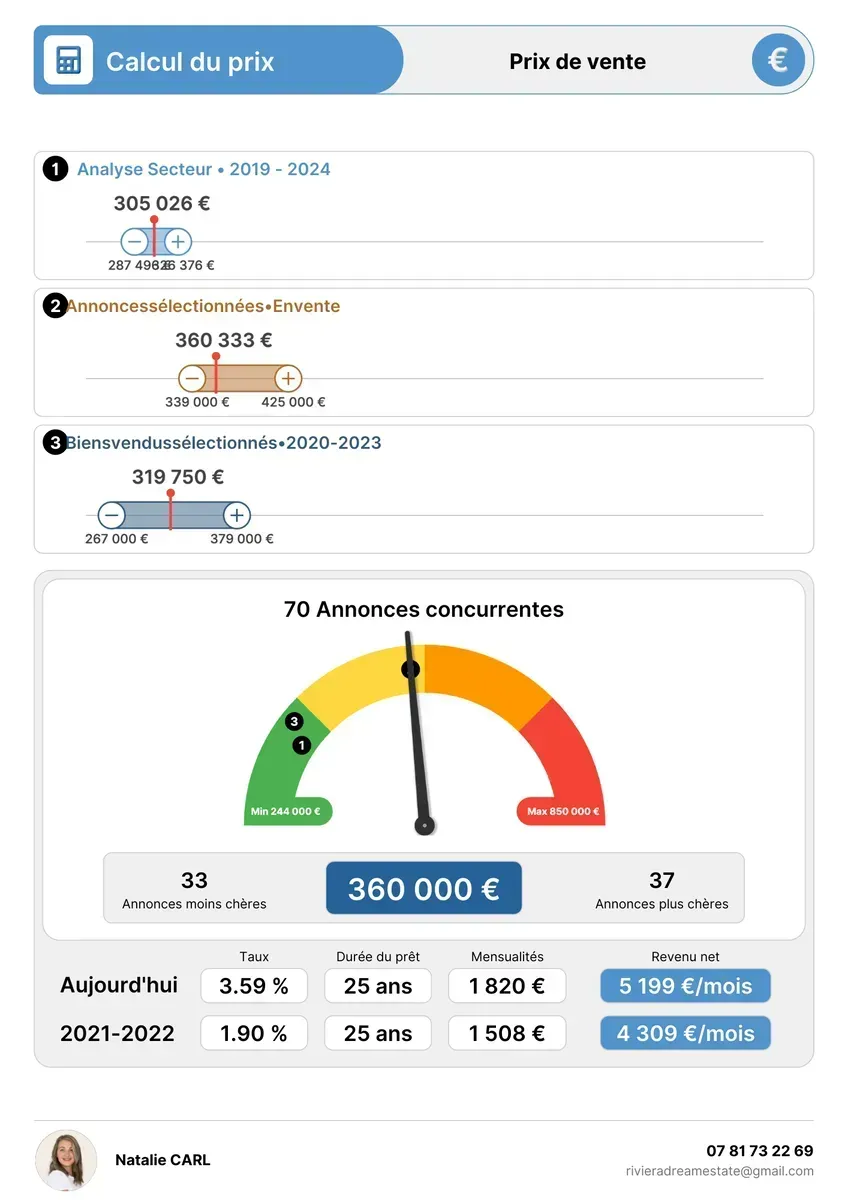Click the 5 199 €/mois net income button
This screenshot has height=1200, width=848.
(x=685, y=986)
